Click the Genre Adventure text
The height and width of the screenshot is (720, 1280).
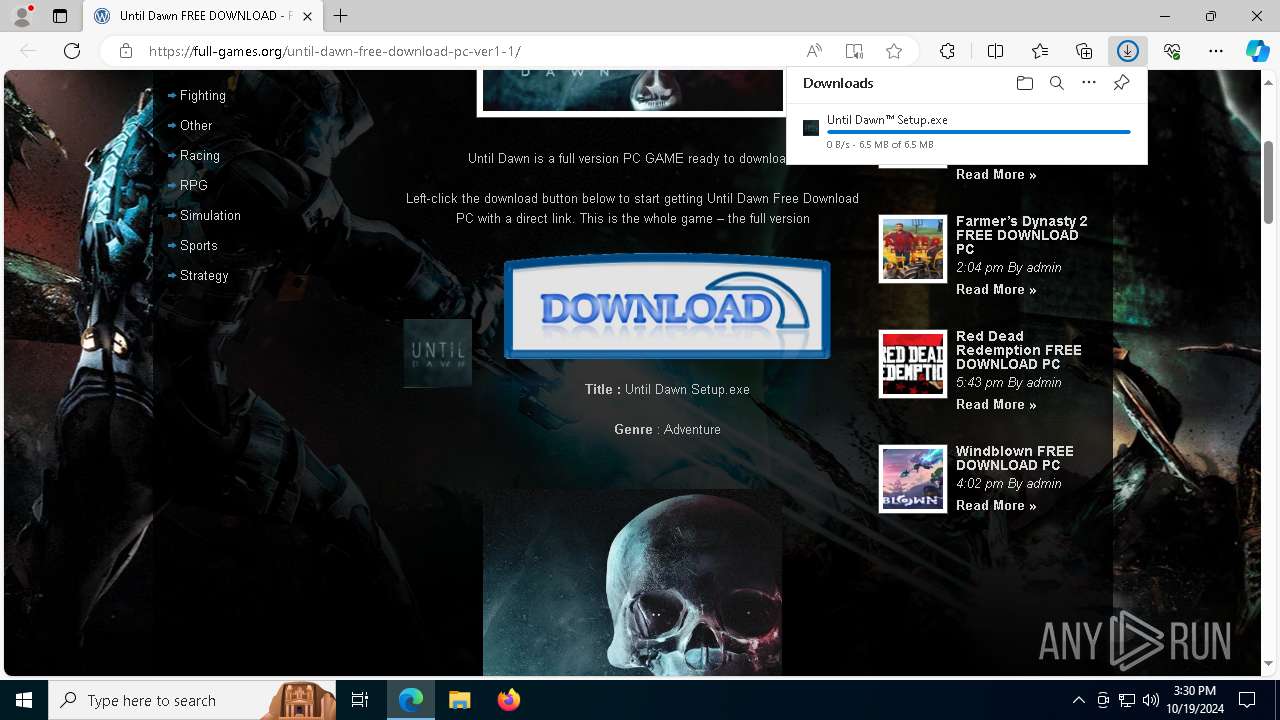[667, 430]
